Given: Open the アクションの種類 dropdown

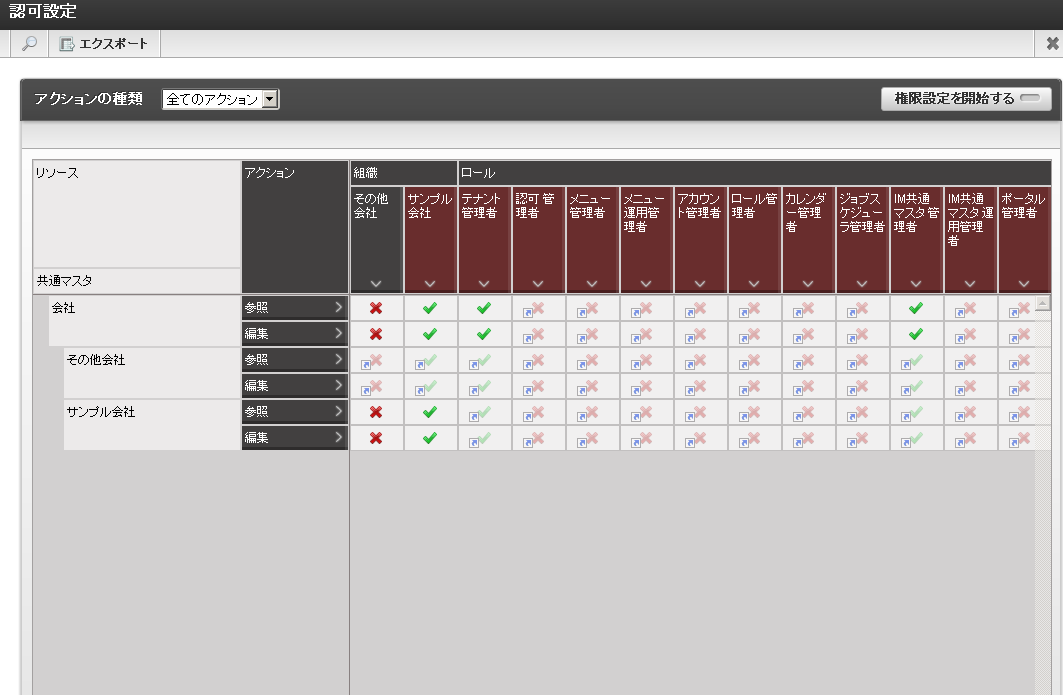Looking at the screenshot, I should tap(220, 99).
